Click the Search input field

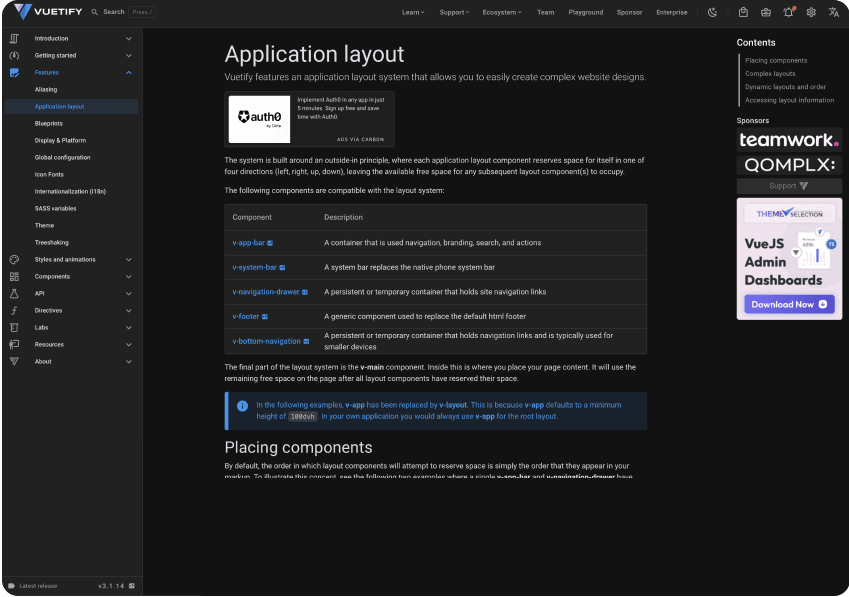(123, 12)
